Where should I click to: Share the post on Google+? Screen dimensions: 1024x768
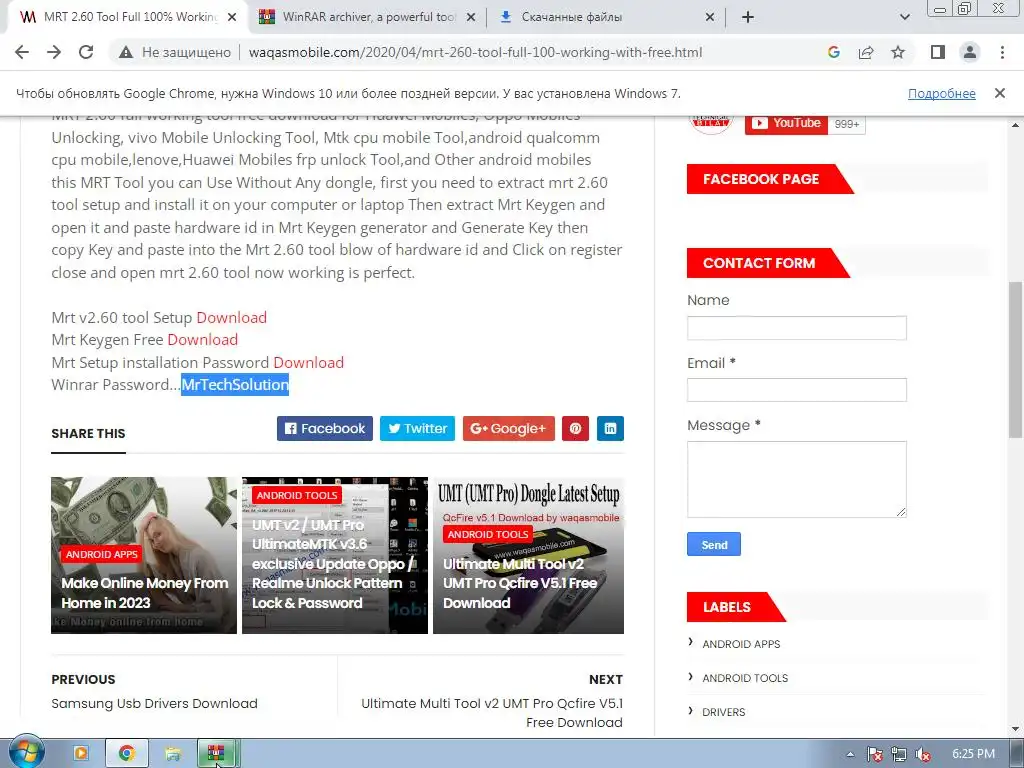click(x=509, y=428)
